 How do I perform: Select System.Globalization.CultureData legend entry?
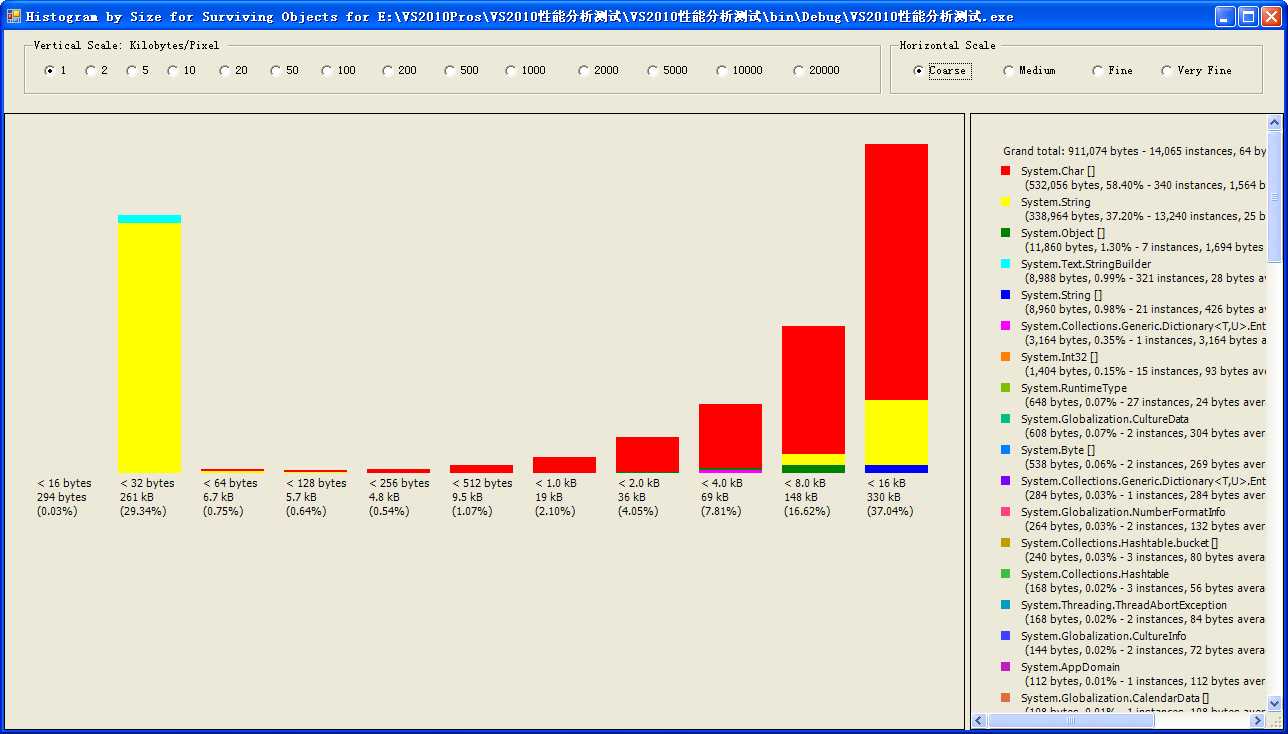(1105, 420)
